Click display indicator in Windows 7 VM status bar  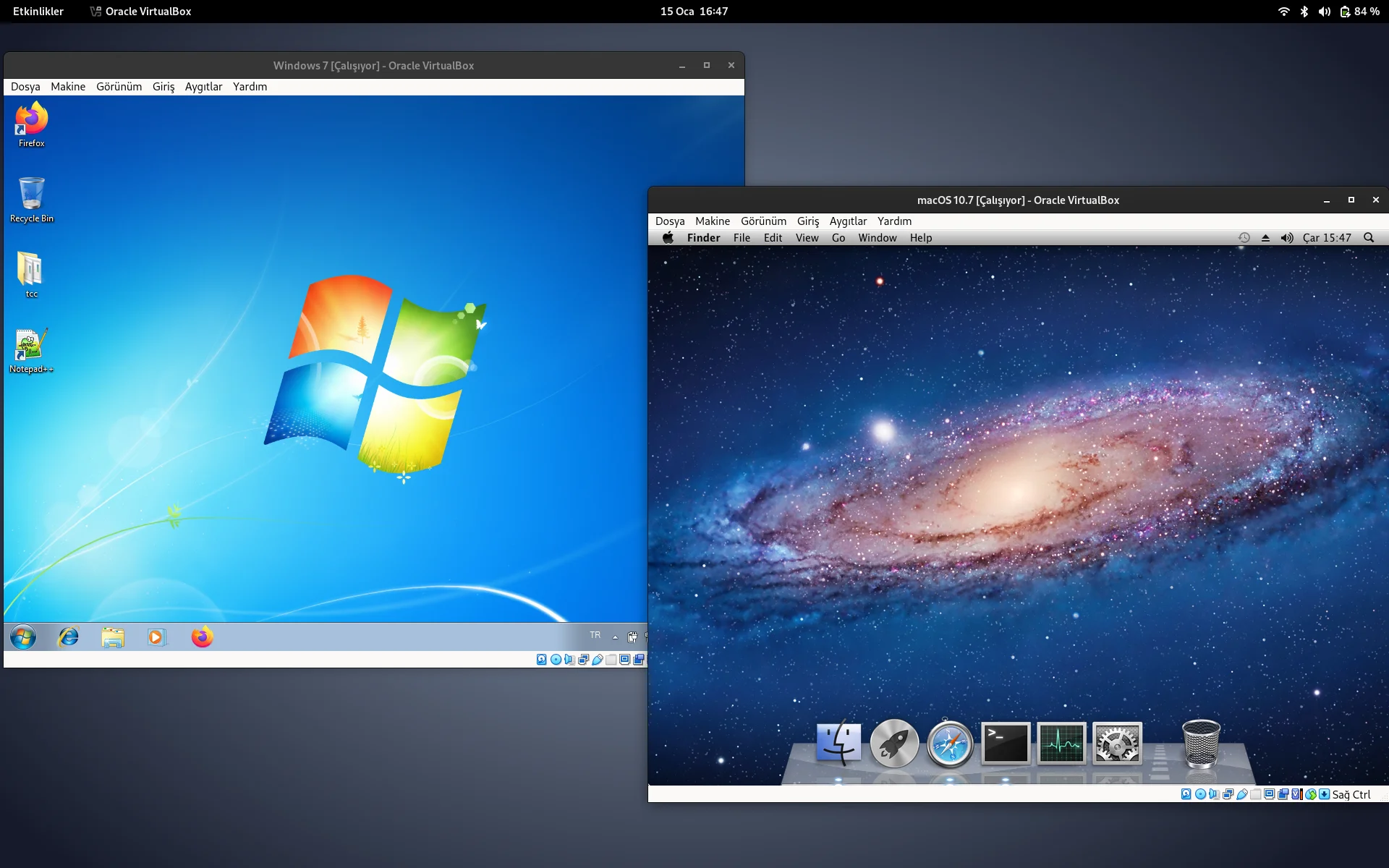point(625,660)
